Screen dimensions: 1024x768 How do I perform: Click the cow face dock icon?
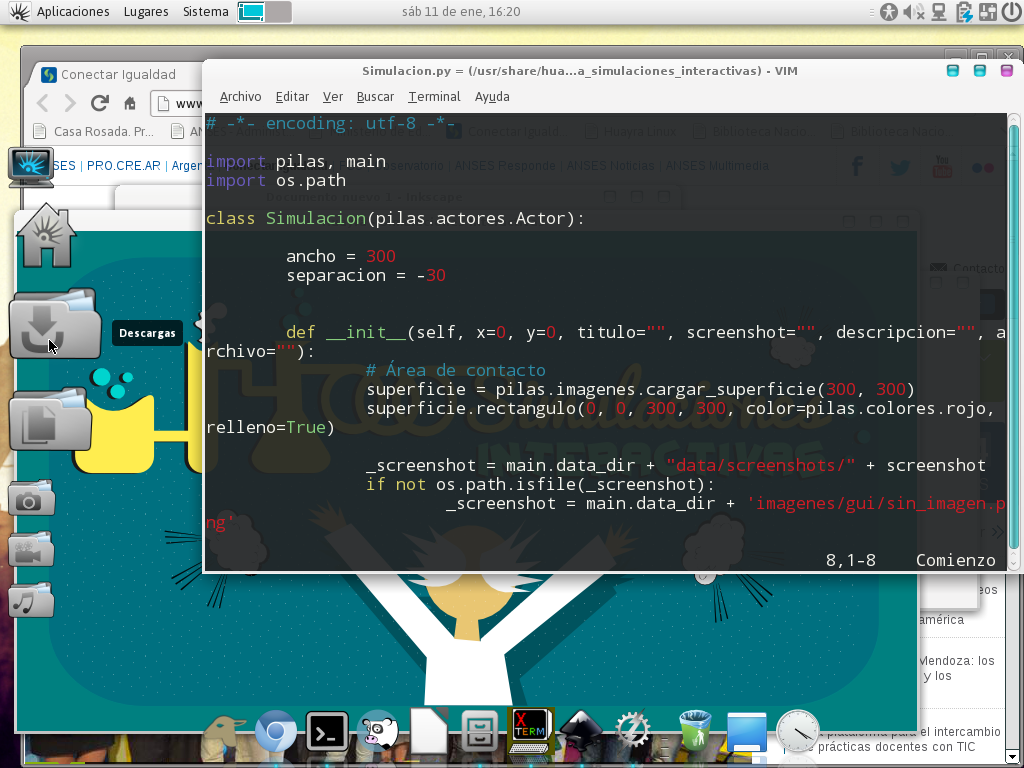coord(377,731)
